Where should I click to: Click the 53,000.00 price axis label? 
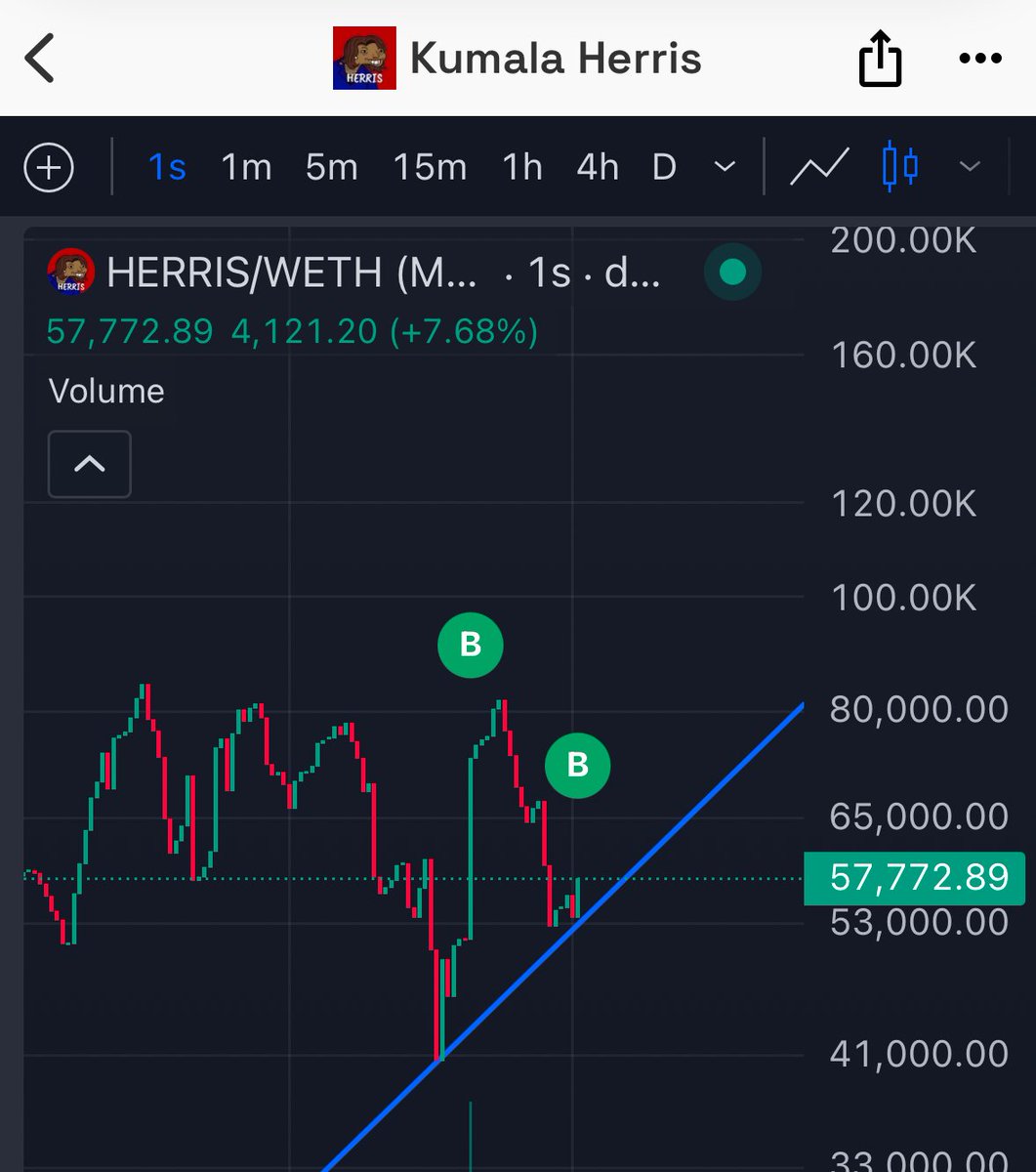tap(919, 922)
